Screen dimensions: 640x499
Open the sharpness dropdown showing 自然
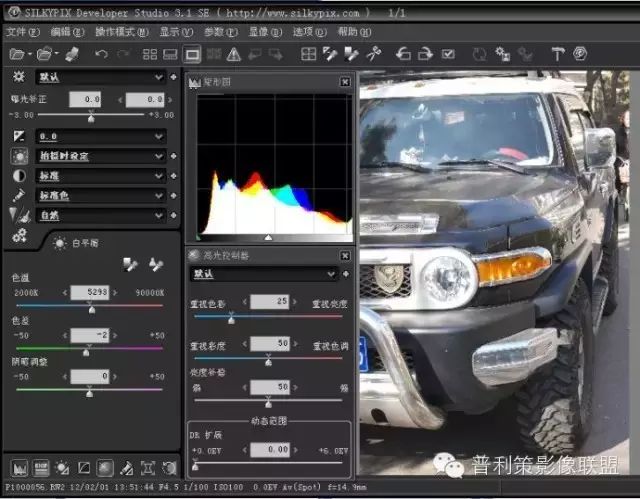100,215
